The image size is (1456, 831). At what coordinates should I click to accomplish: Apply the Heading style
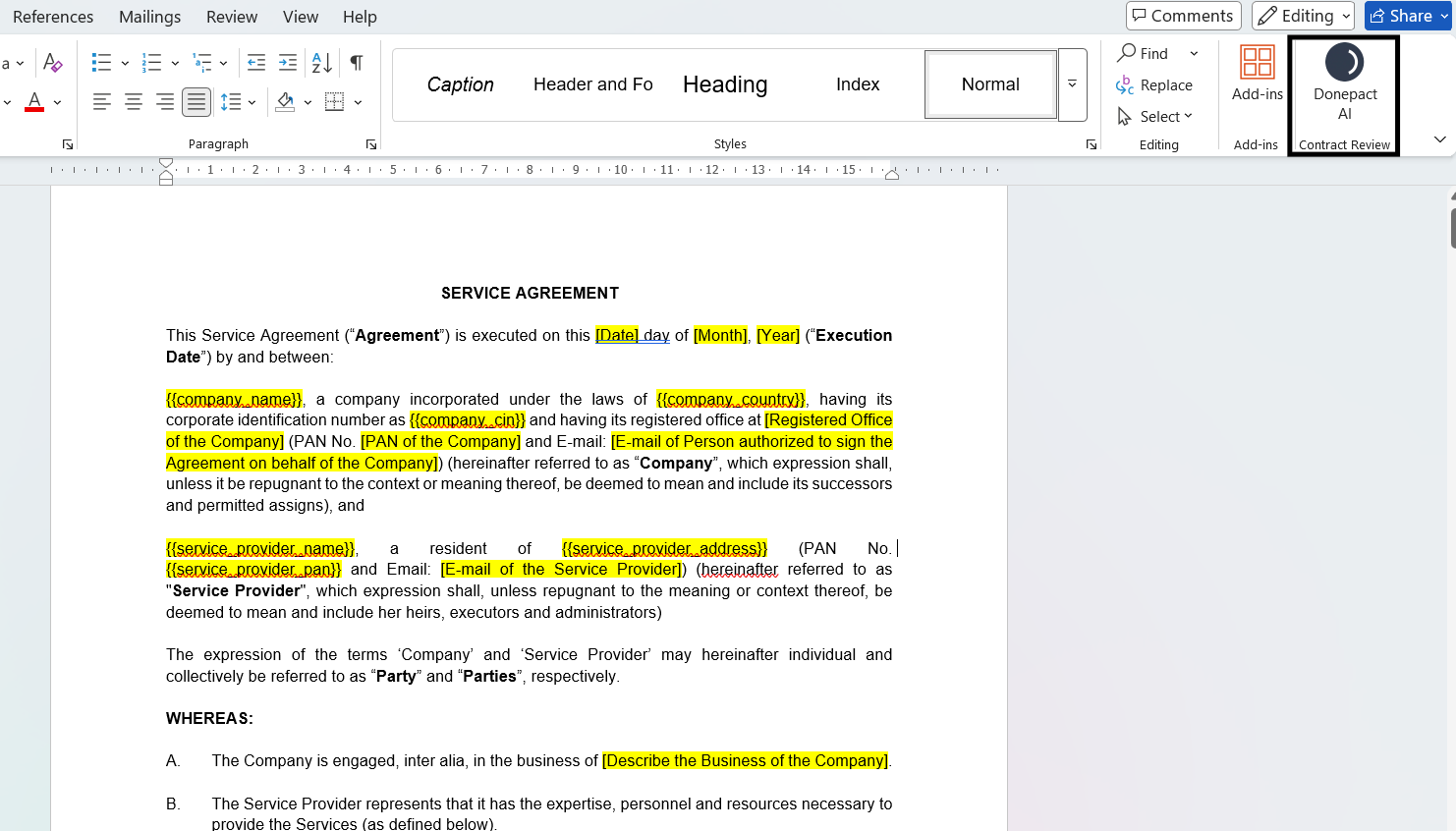tap(725, 84)
